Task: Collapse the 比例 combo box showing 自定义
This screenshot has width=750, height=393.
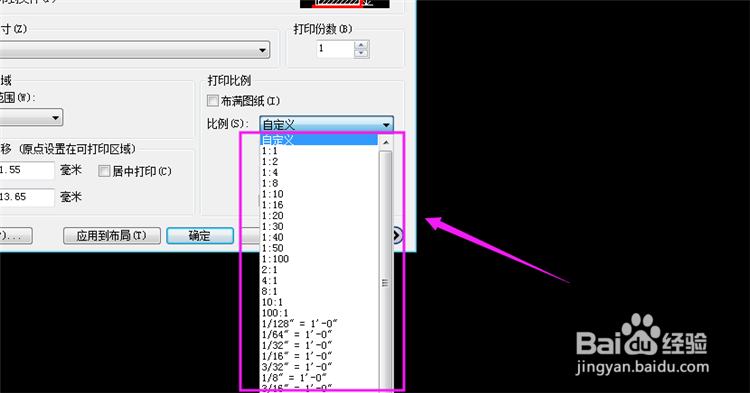Action: 327,125
